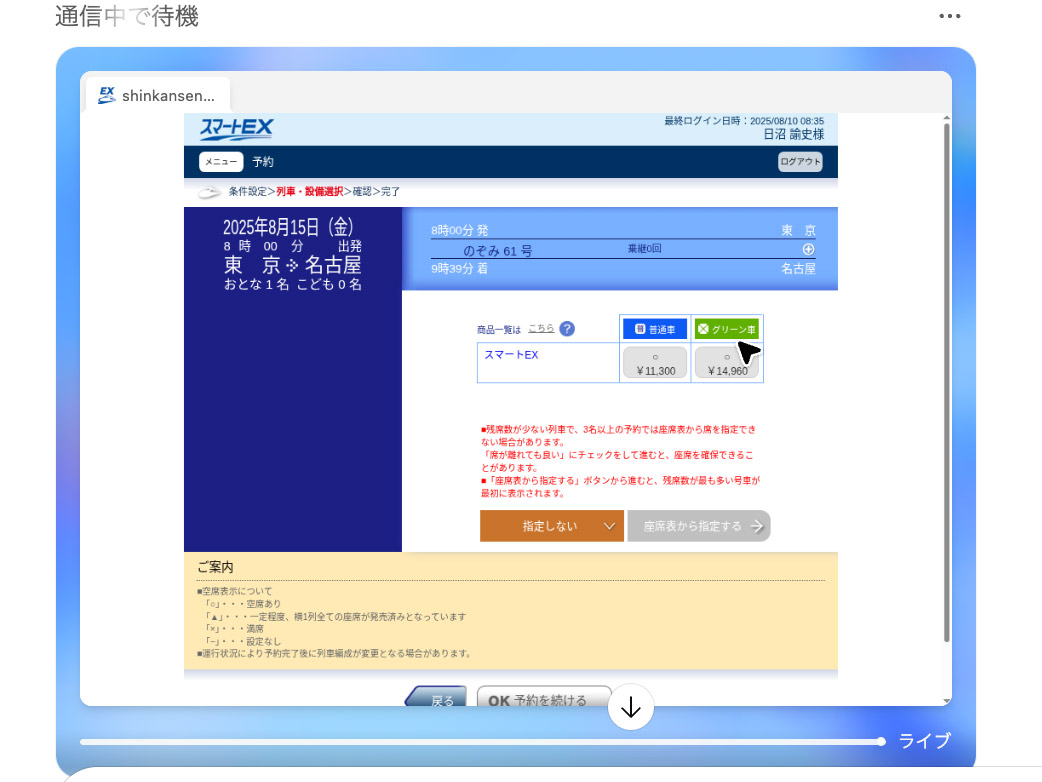Switch to the shinkansen... browser tab
1042x782 pixels.
pyautogui.click(x=158, y=95)
